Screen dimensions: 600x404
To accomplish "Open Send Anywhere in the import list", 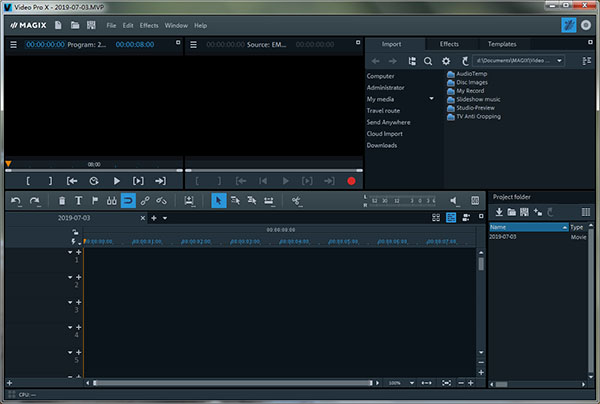I will (x=388, y=122).
